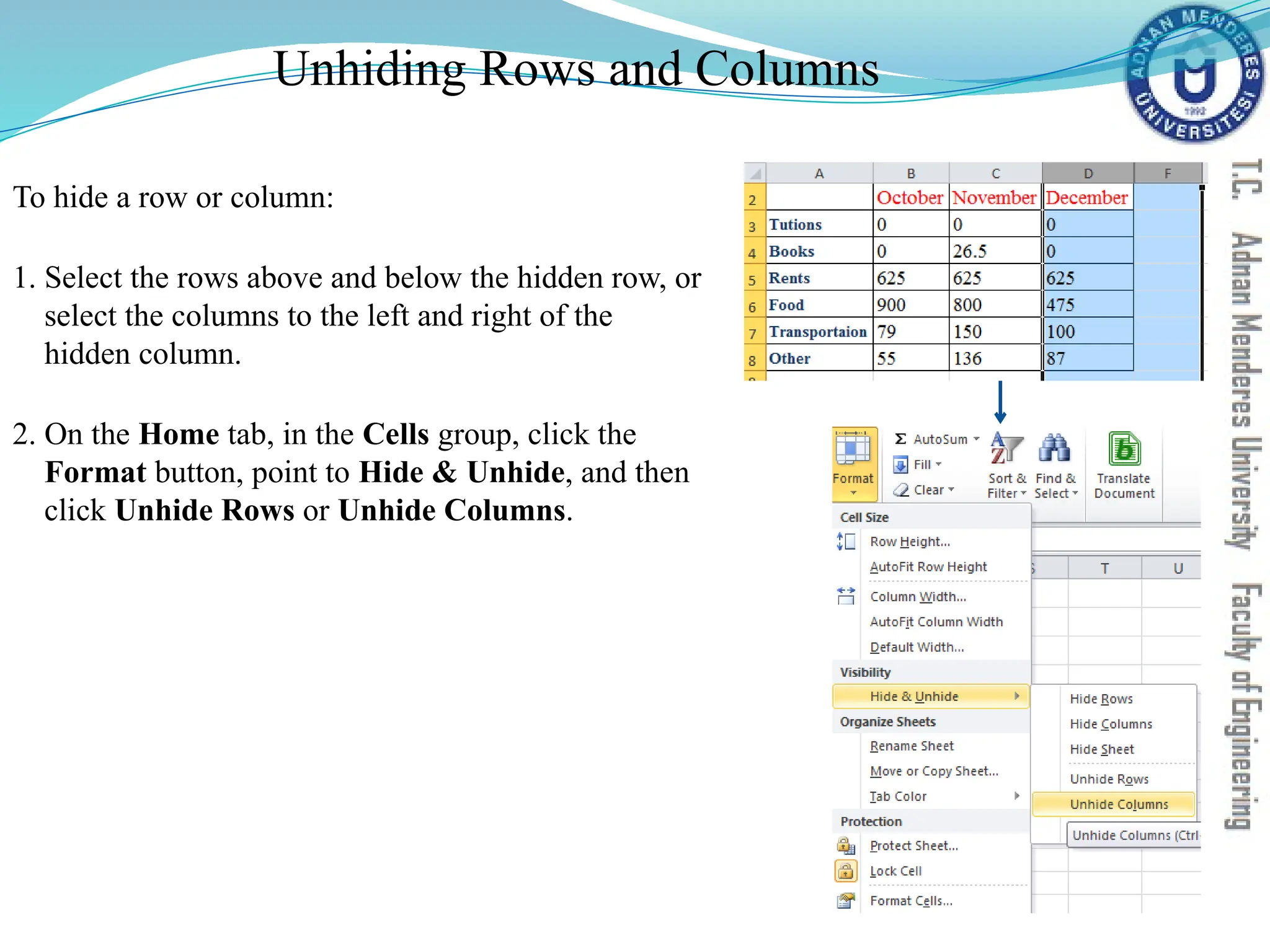Click the AutoSum sigma icon

(x=900, y=439)
